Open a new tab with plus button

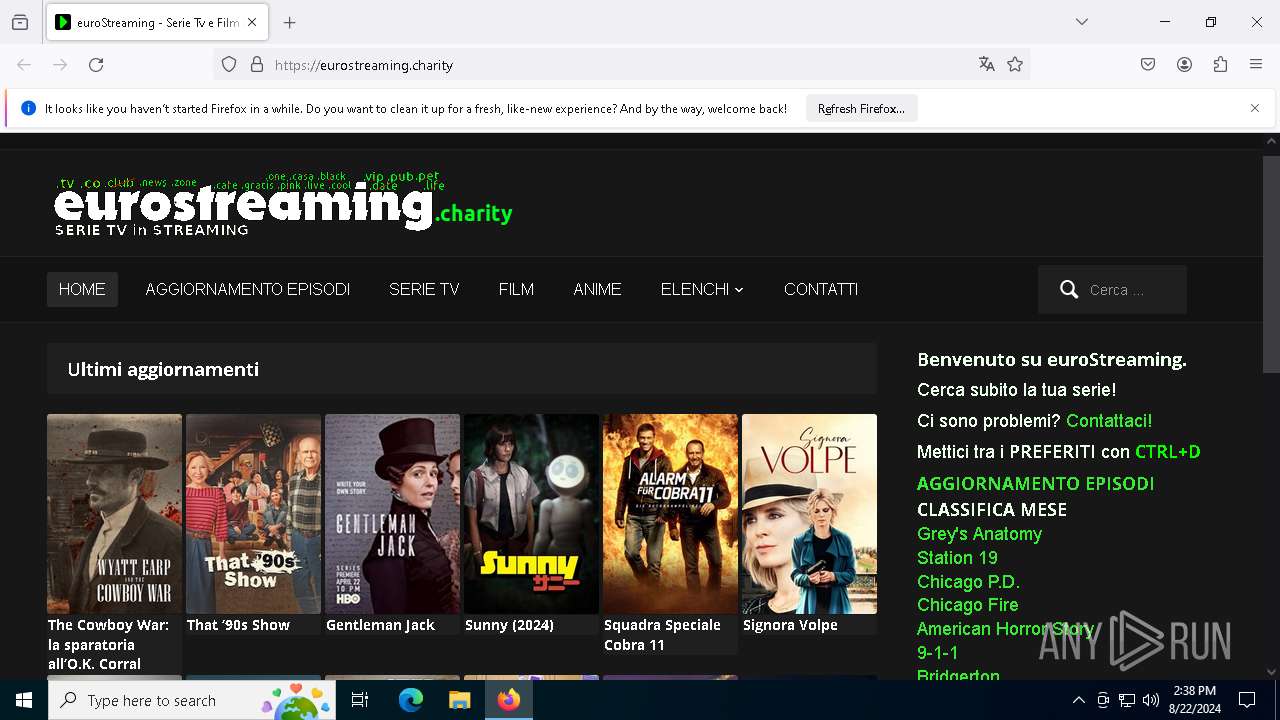(x=290, y=22)
